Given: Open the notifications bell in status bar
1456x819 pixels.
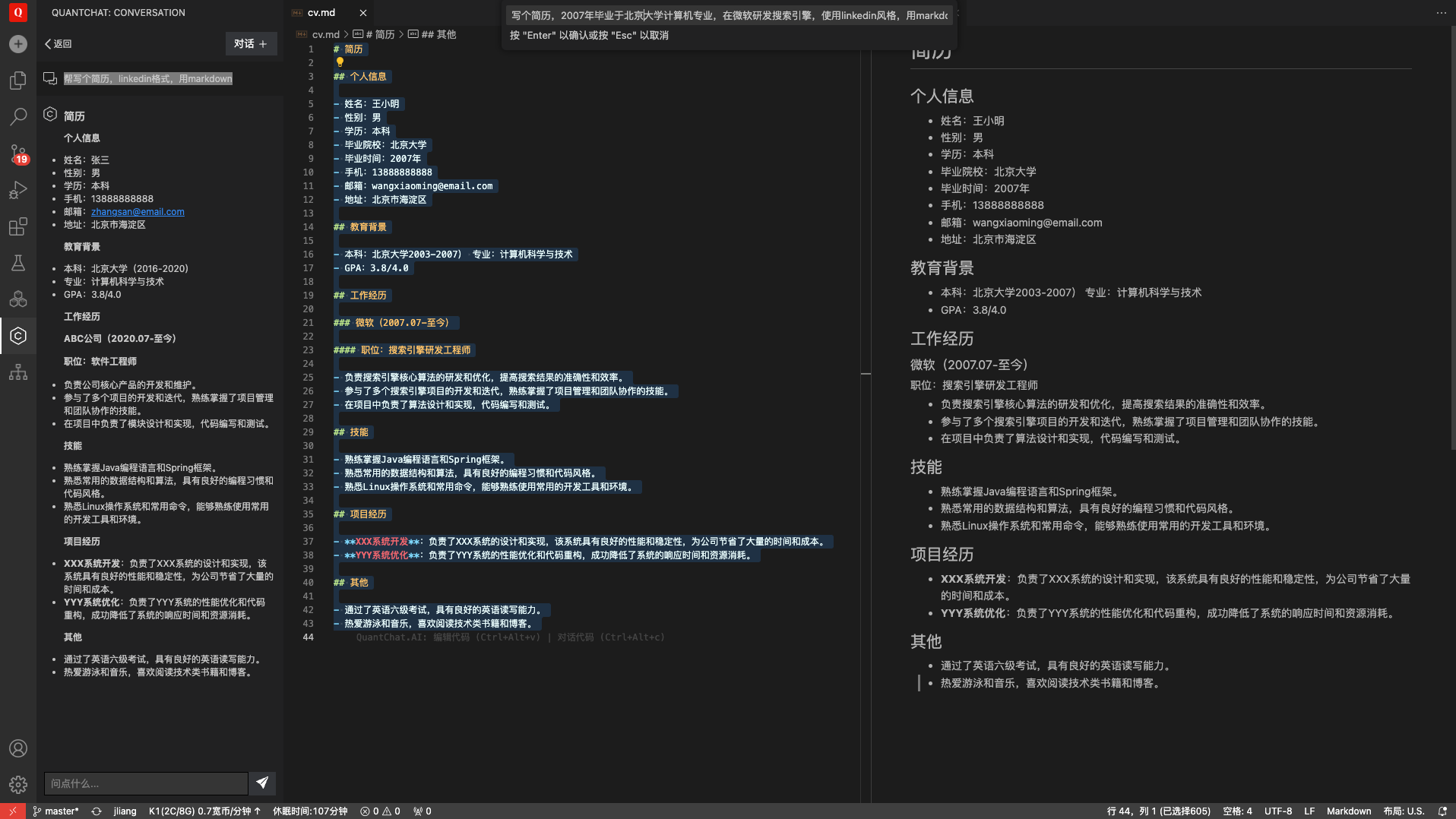Looking at the screenshot, I should (x=1442, y=811).
